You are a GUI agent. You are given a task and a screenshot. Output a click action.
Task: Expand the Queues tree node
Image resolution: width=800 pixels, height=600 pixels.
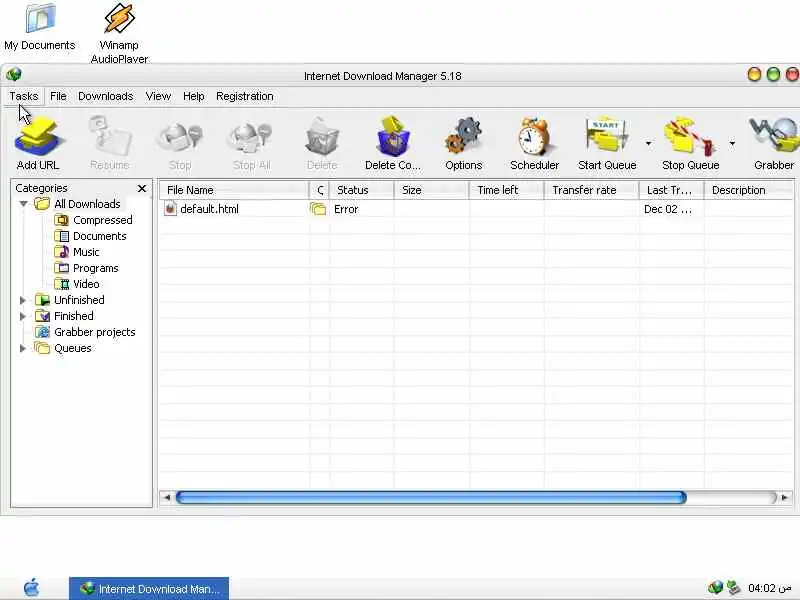23,348
